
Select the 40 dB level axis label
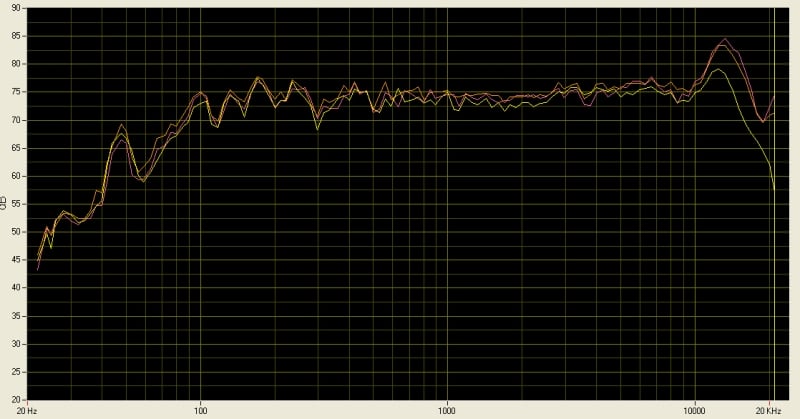pyautogui.click(x=18, y=288)
